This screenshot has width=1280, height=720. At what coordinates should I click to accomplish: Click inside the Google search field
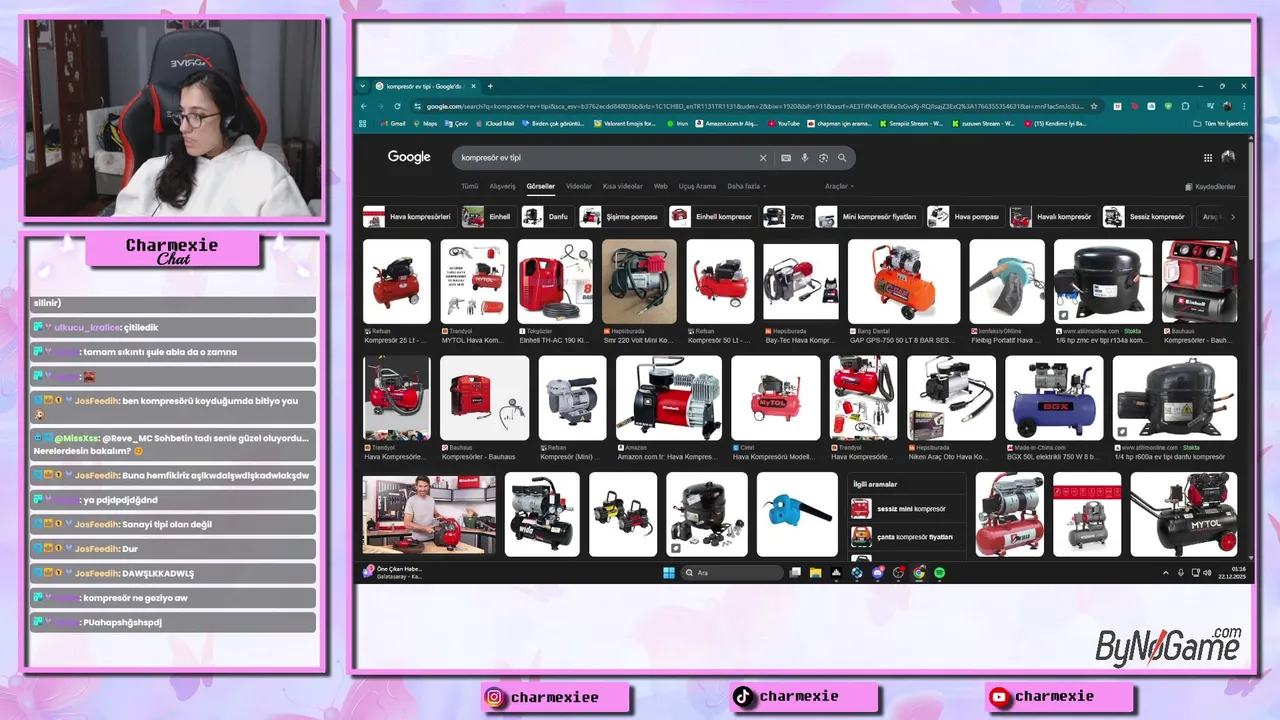605,158
